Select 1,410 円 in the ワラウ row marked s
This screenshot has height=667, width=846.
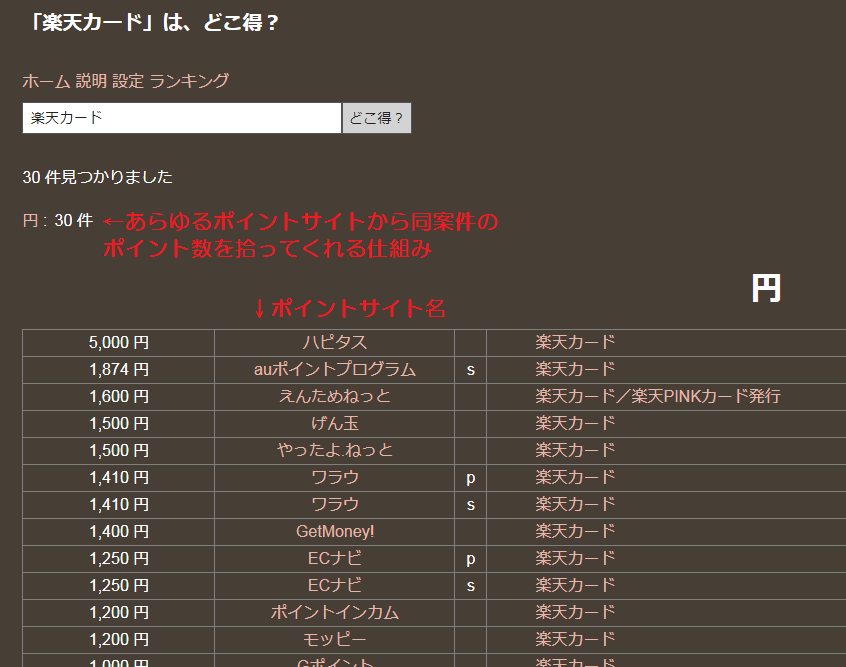(119, 505)
